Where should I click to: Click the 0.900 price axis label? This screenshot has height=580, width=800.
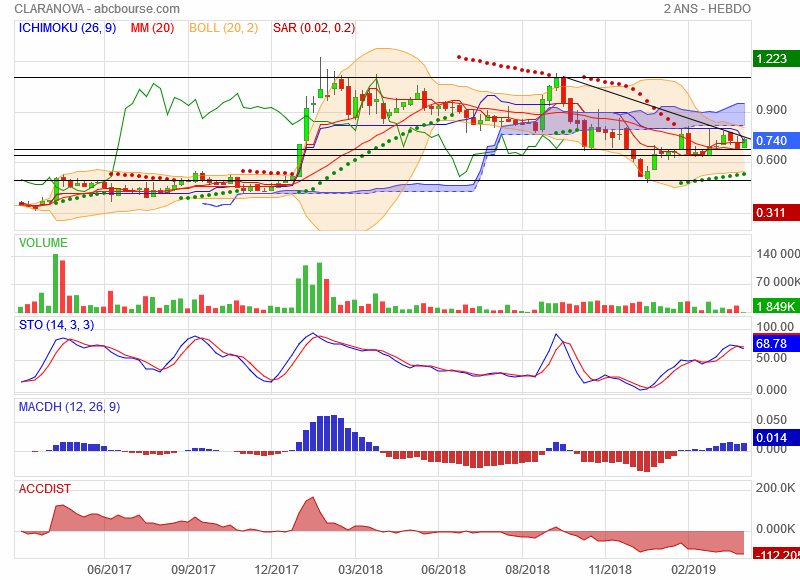point(771,110)
